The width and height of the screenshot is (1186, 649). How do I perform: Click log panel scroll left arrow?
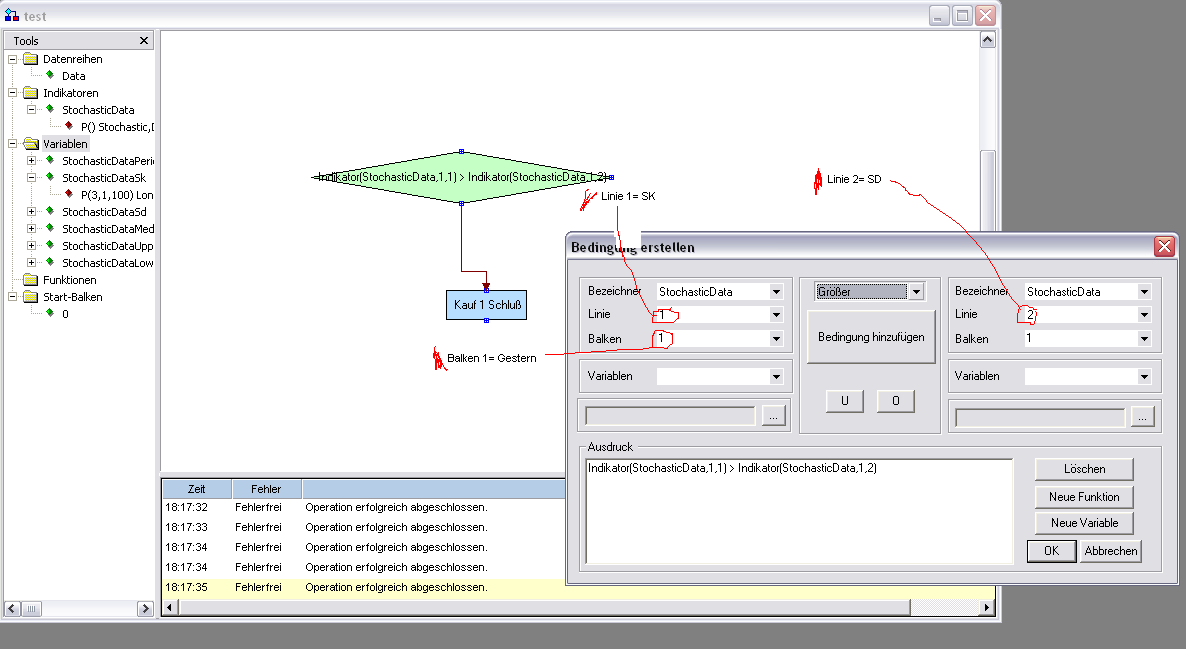click(169, 607)
